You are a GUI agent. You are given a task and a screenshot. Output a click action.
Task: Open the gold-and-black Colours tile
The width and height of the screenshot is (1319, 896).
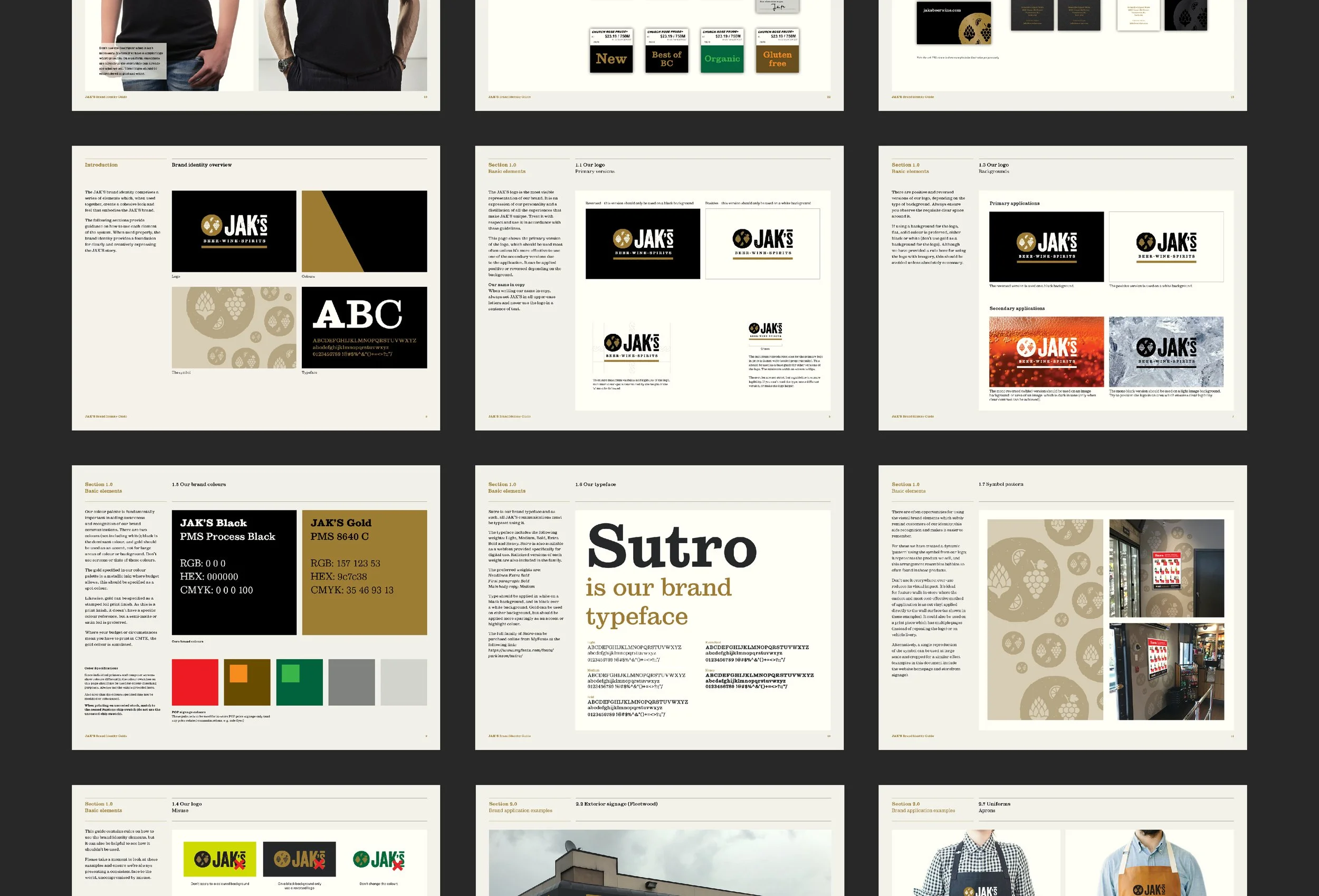pos(365,231)
